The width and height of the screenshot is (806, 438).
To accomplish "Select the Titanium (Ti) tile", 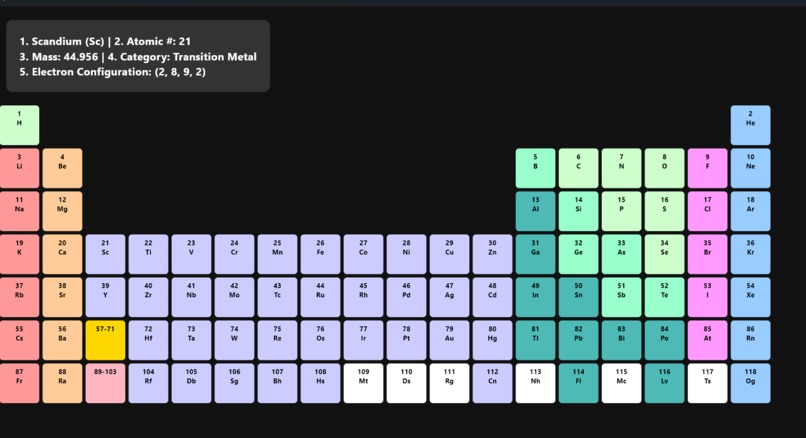I will (148, 254).
